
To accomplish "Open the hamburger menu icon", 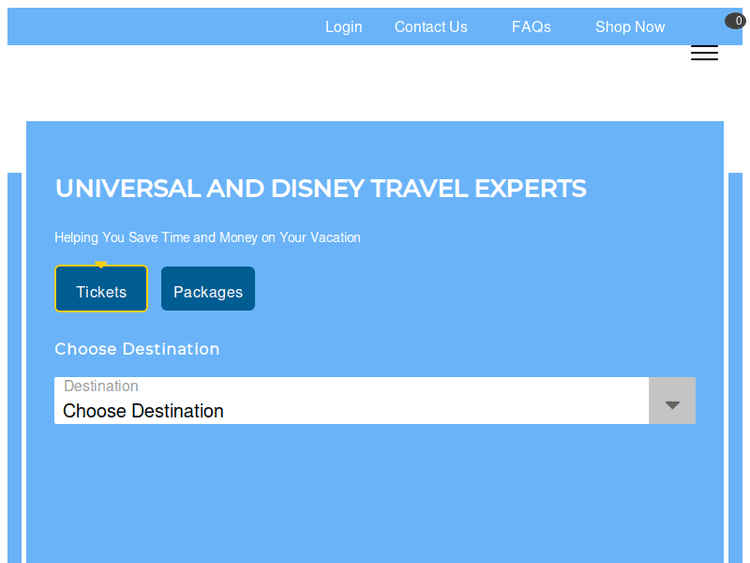I will (704, 54).
